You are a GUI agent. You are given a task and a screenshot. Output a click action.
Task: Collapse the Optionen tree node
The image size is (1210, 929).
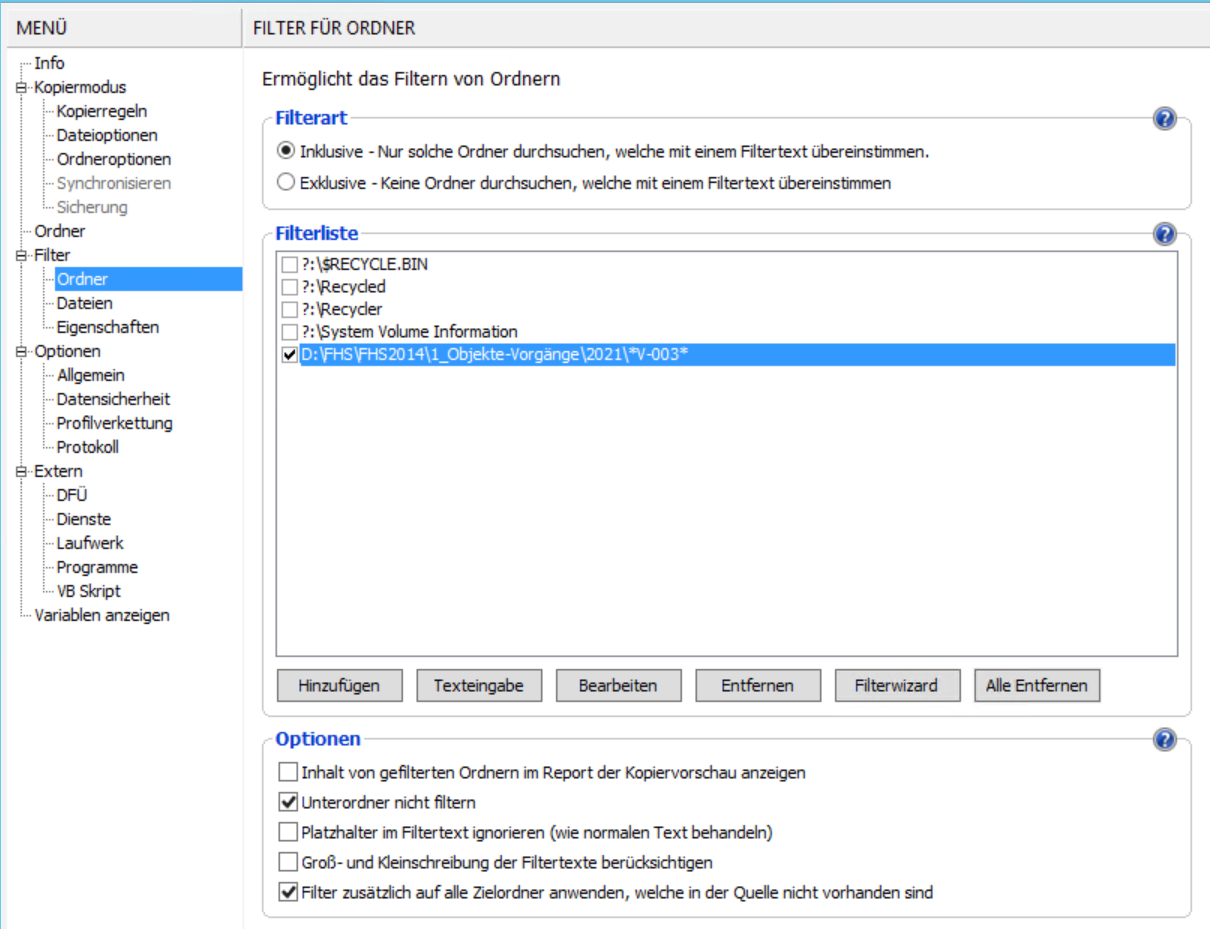[x=20, y=352]
